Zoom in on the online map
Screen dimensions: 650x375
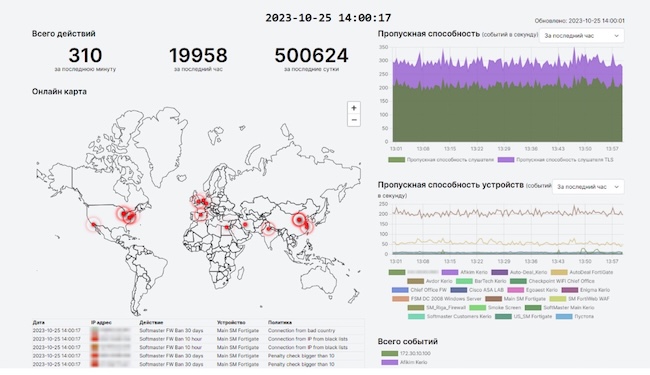click(354, 108)
